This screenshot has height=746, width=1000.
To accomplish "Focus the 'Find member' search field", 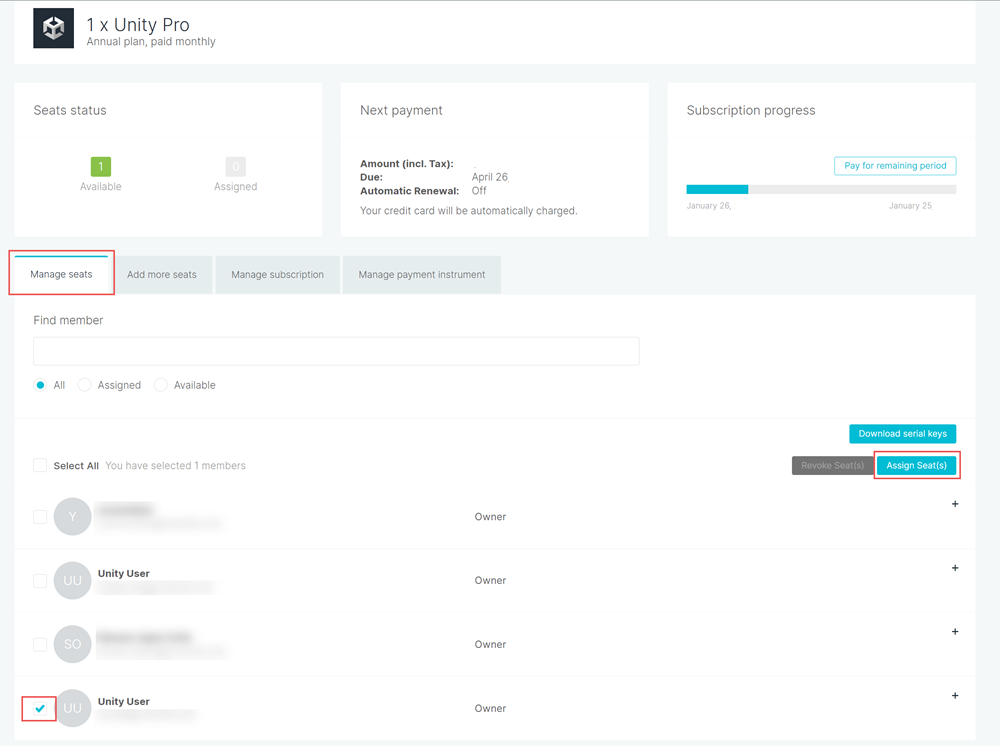I will 336,351.
